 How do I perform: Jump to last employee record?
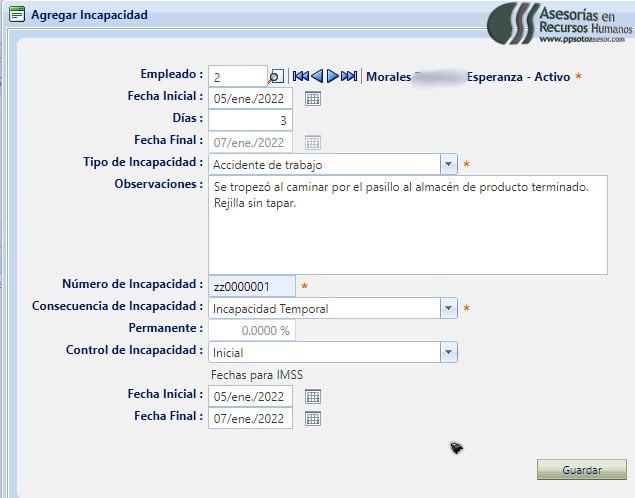pos(349,76)
